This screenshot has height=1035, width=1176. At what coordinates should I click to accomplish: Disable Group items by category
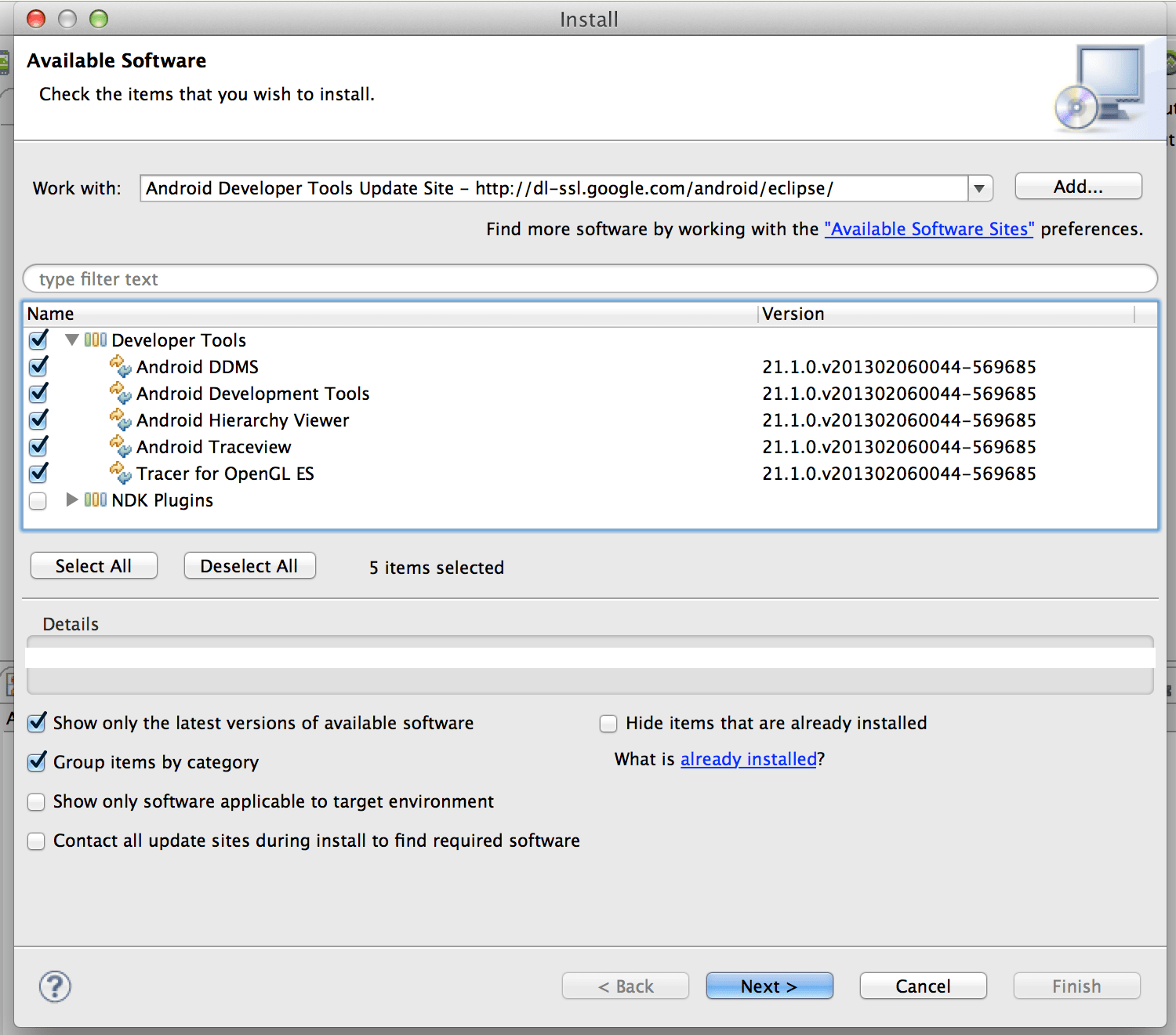coord(36,762)
